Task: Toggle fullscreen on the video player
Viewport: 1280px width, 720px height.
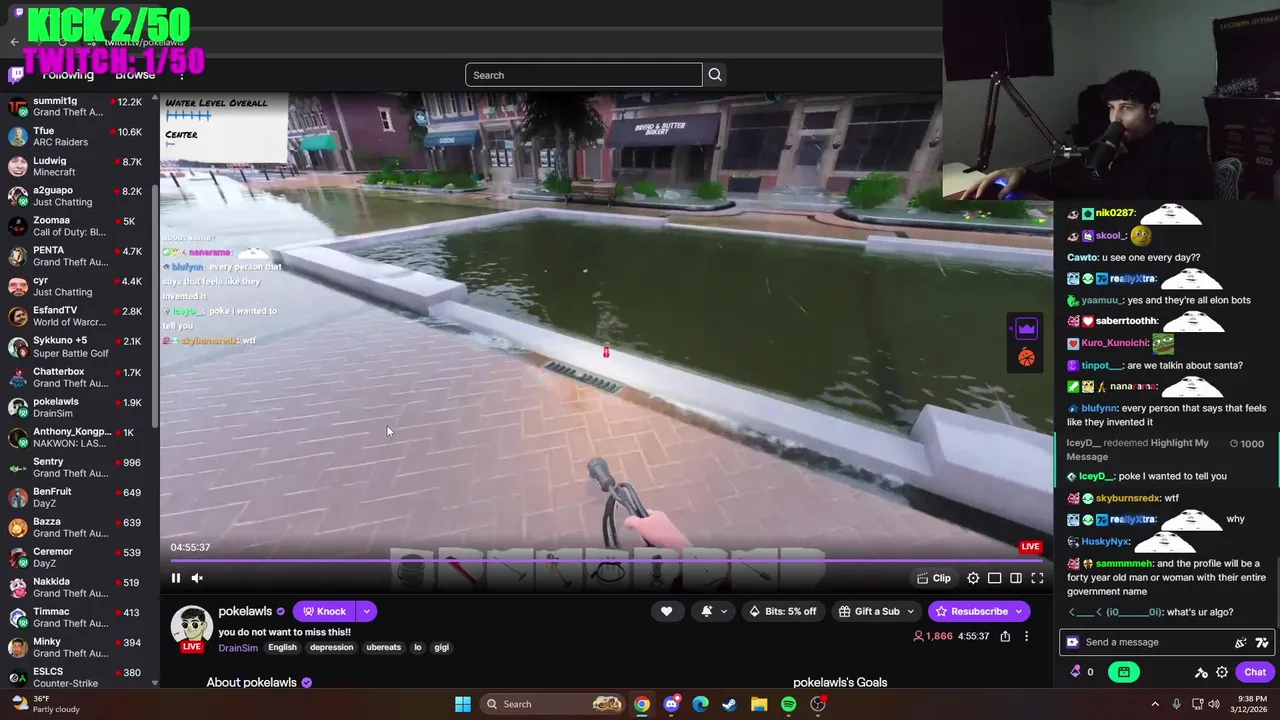Action: [1037, 578]
